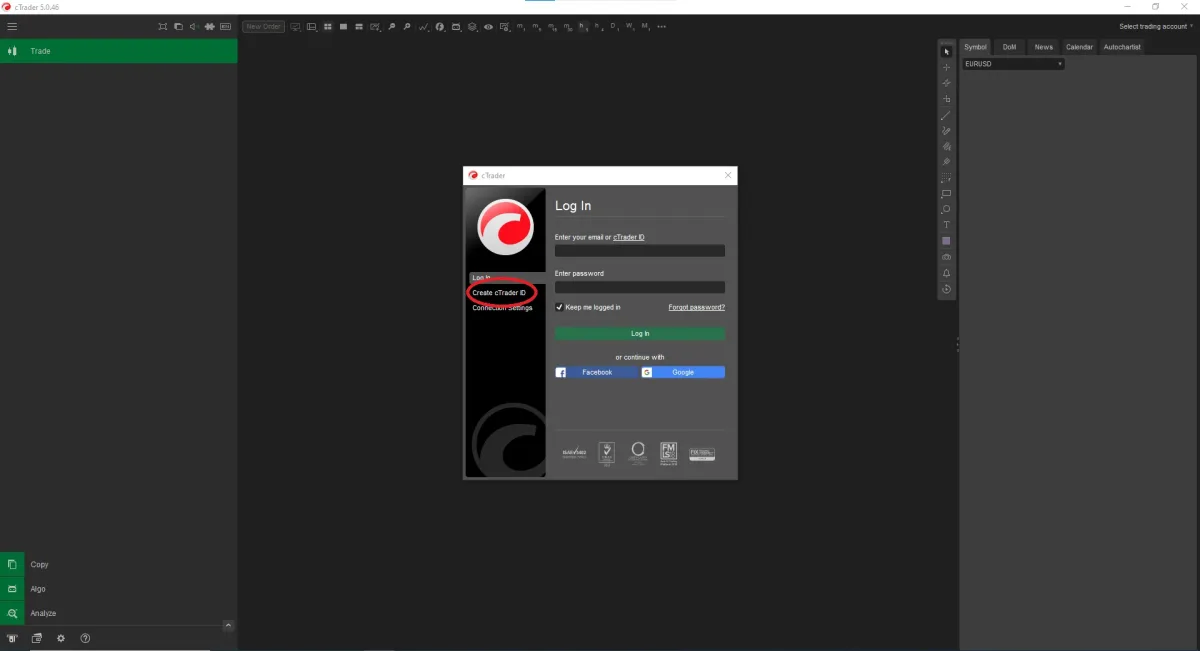The height and width of the screenshot is (651, 1200).
Task: Click the indicators line chart icon
Action: point(424,27)
